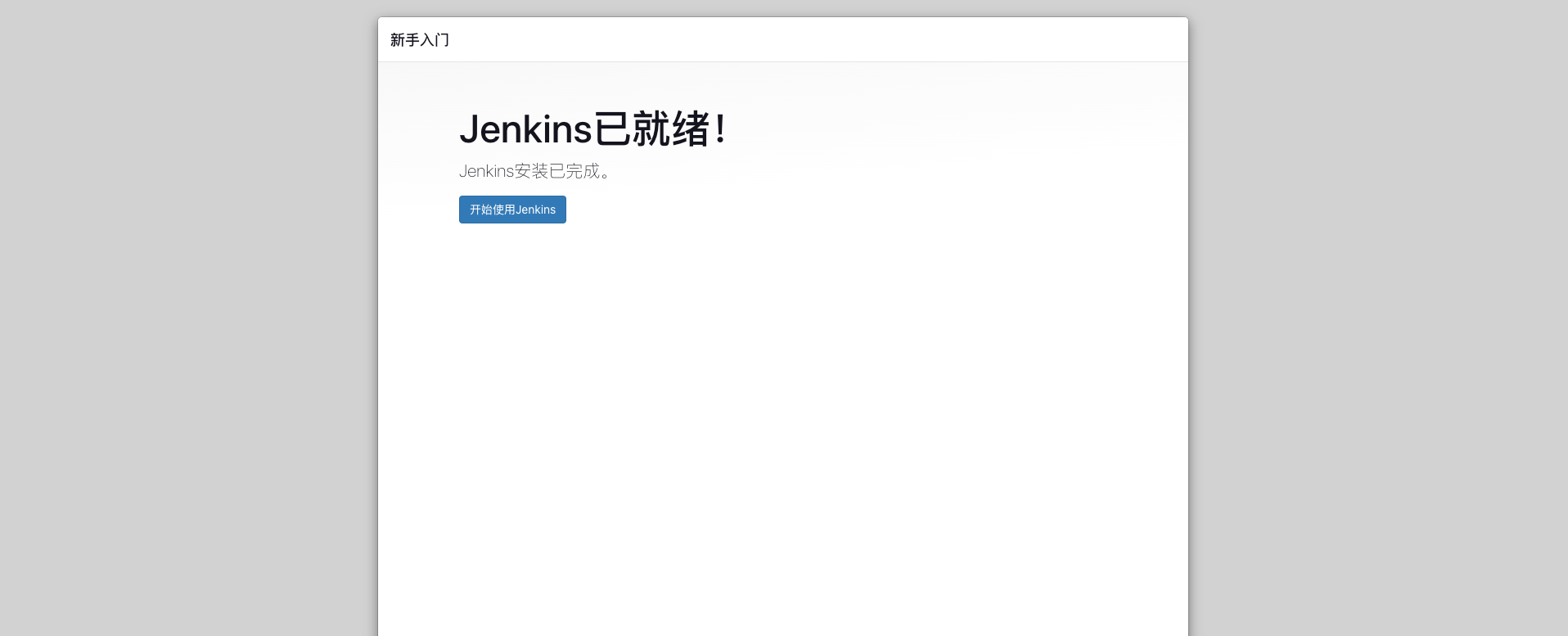Click the 开始使用Jenkins button

tap(512, 210)
